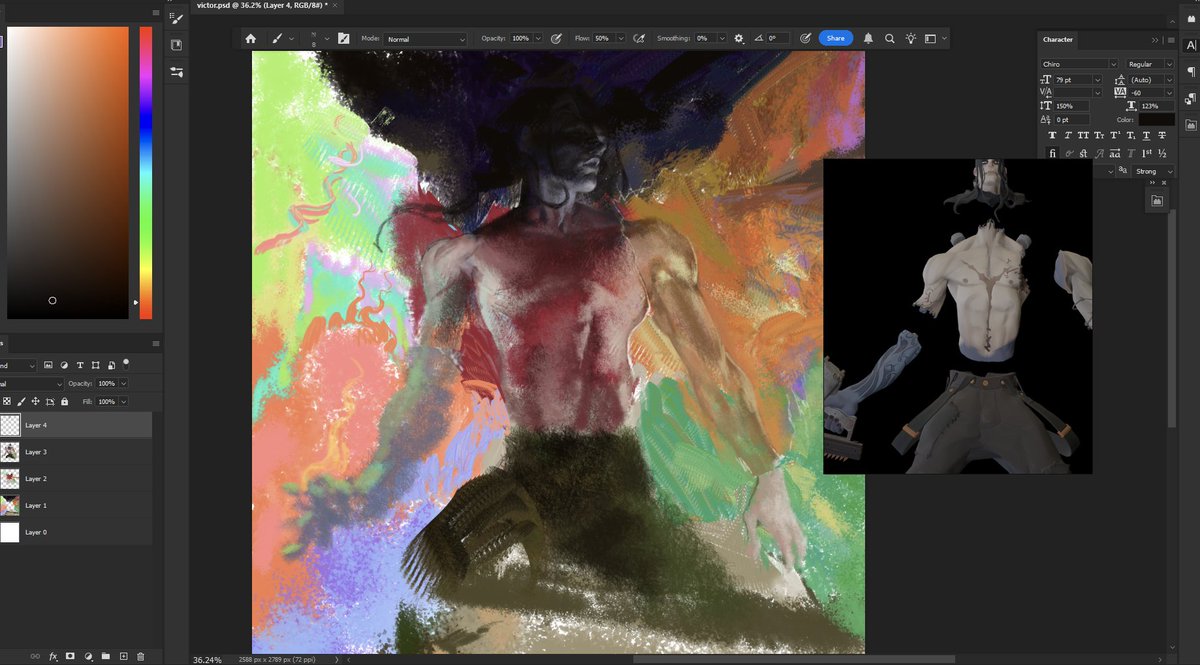Open smoothing options gear icon

click(739, 39)
